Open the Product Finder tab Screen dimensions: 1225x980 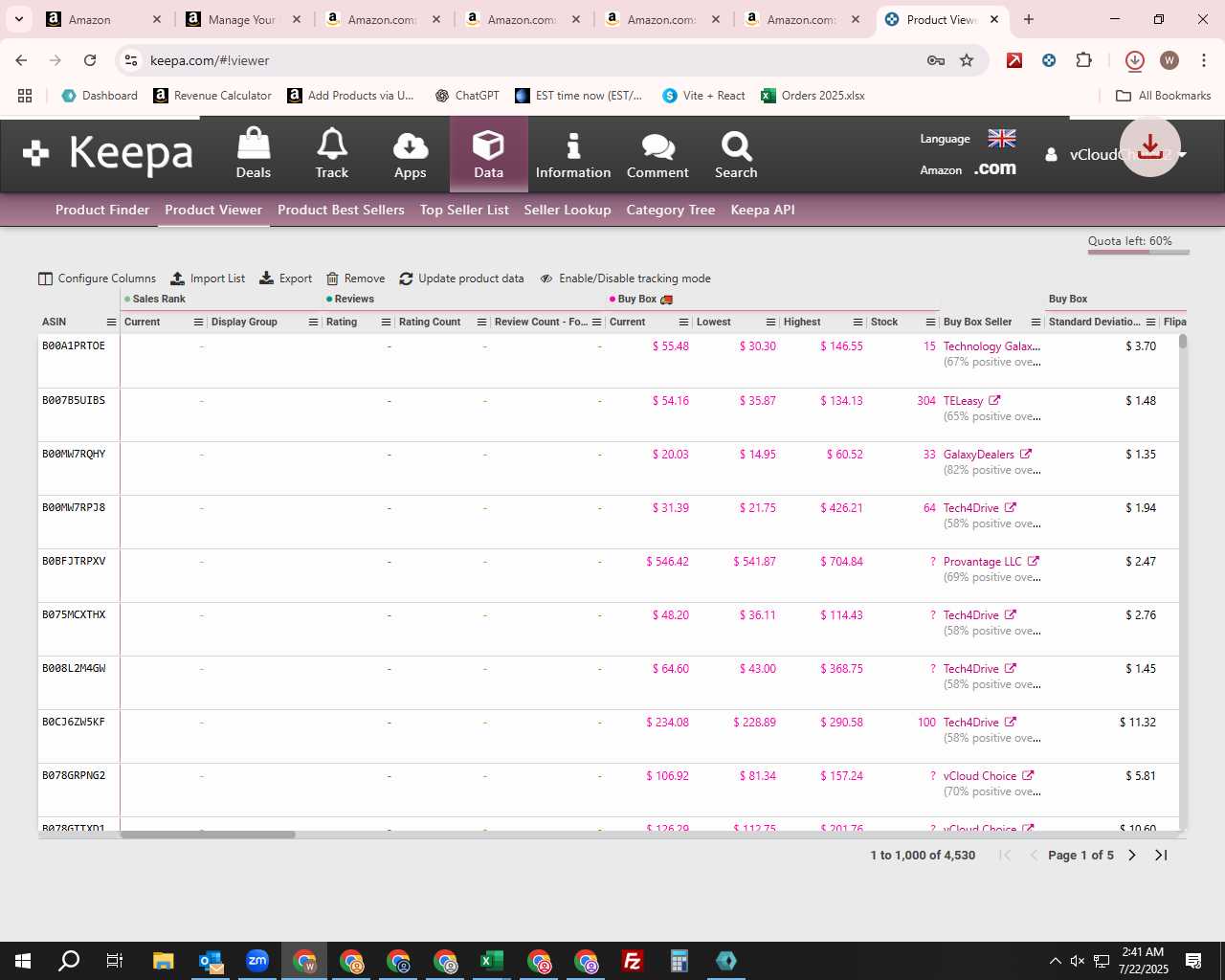[102, 210]
